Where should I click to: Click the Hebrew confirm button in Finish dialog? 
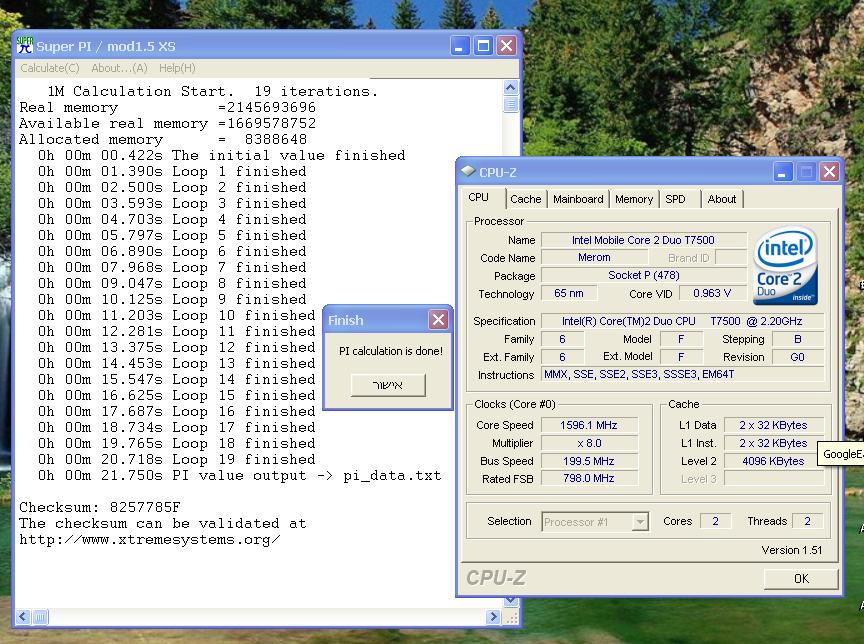(388, 385)
